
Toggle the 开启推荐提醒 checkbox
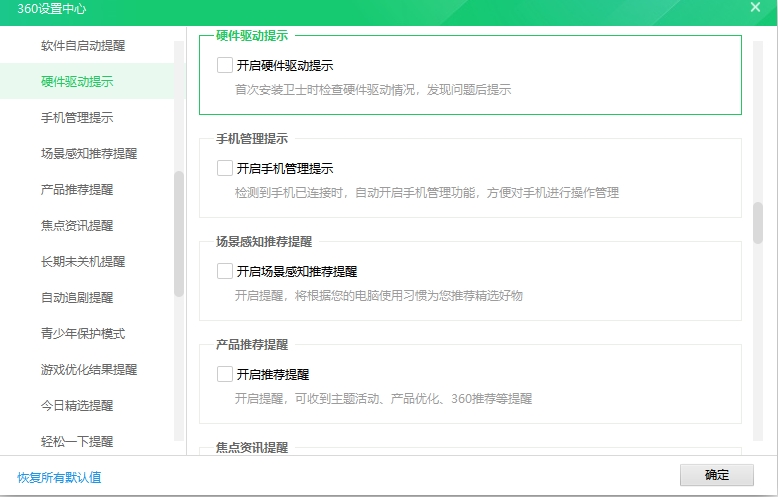tap(225, 374)
